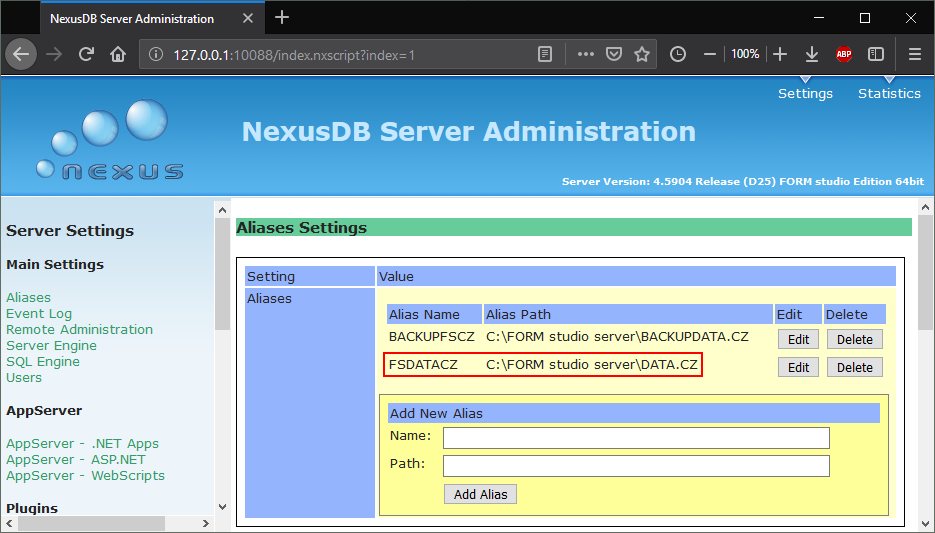Viewport: 935px width, 533px height.
Task: Close the NexusDB Server Administration tab
Action: click(x=248, y=18)
